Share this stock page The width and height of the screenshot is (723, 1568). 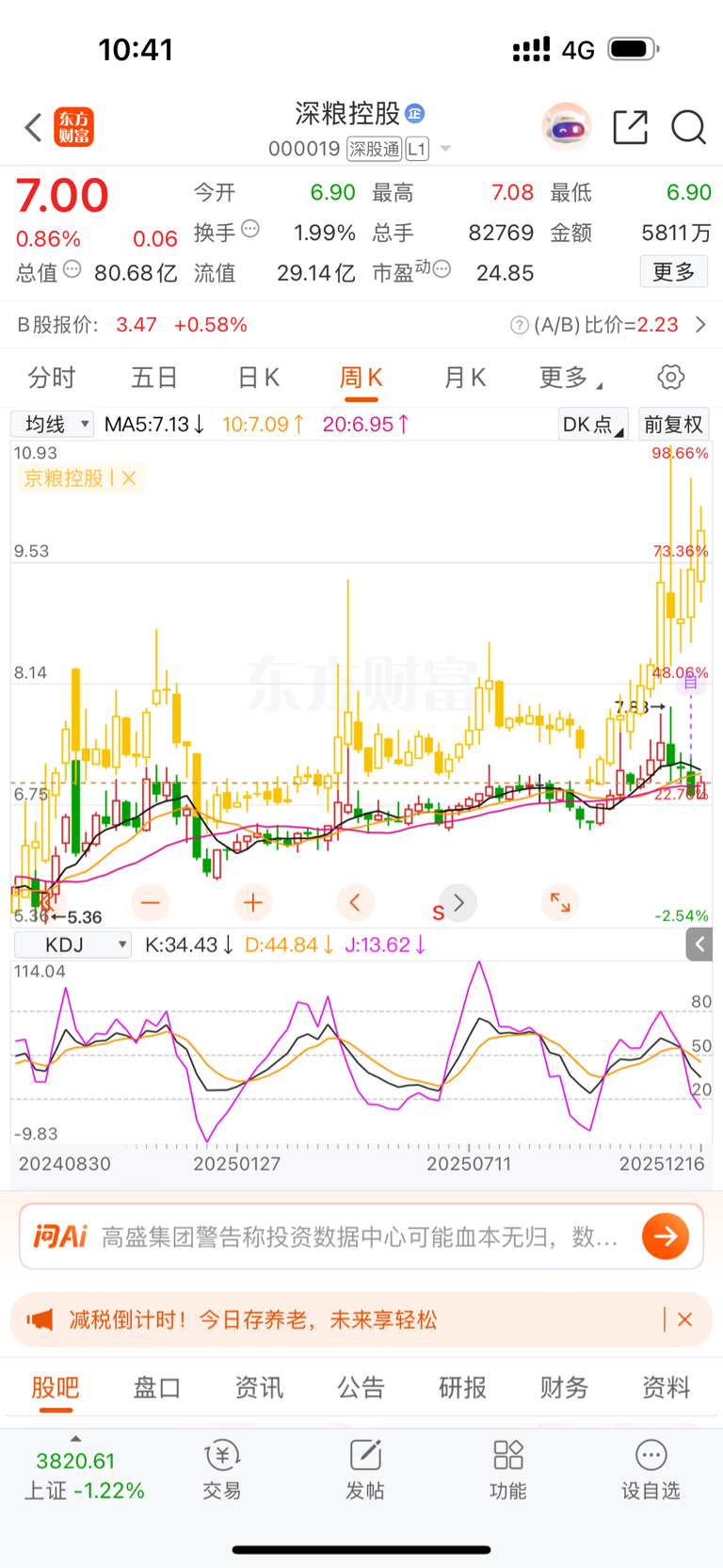(x=630, y=127)
